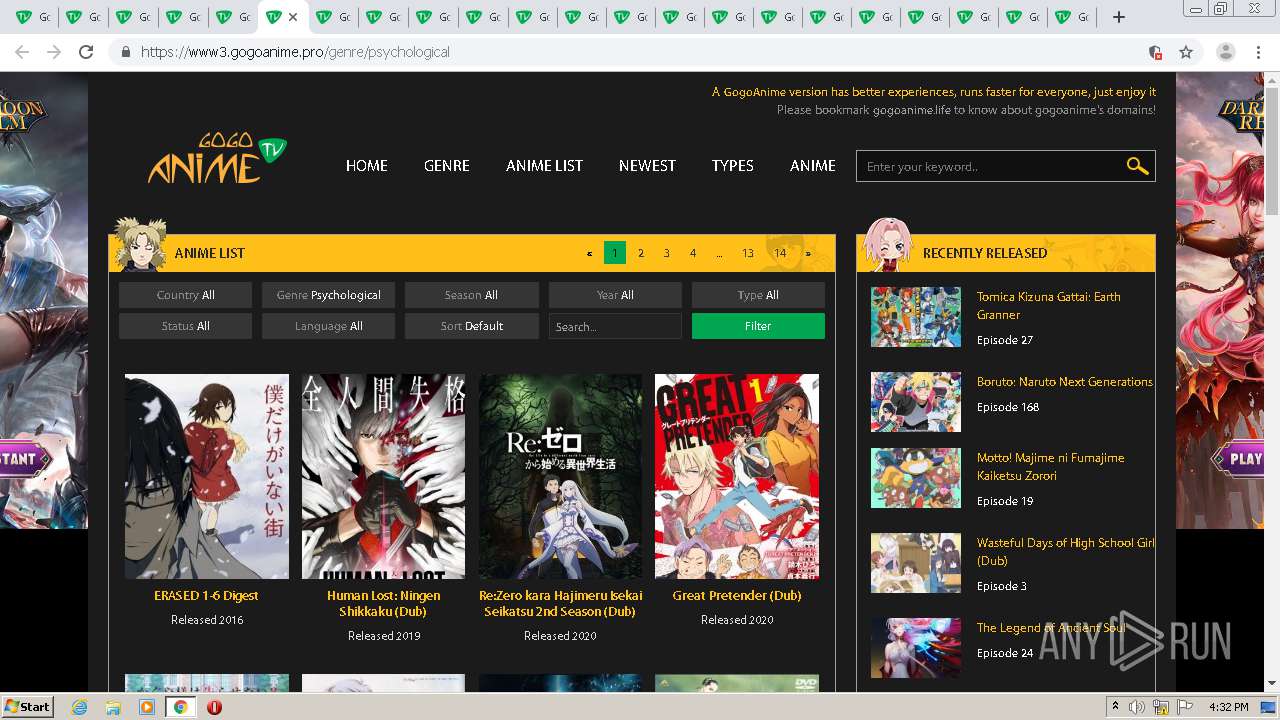This screenshot has height=720, width=1280.
Task: Open Internet Explorer from taskbar
Action: point(80,707)
